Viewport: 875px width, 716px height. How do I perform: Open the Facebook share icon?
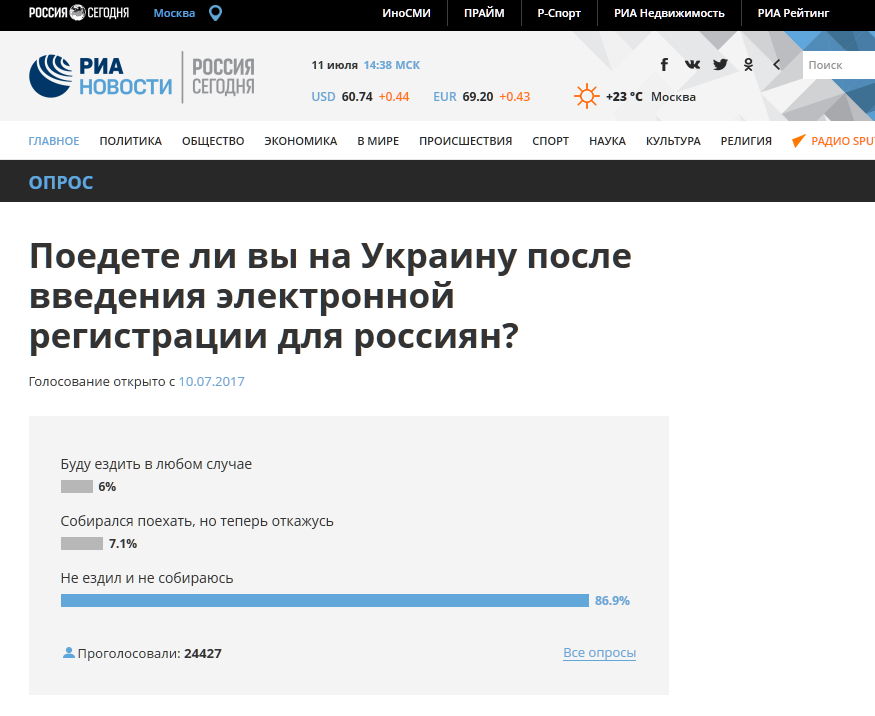coord(664,63)
